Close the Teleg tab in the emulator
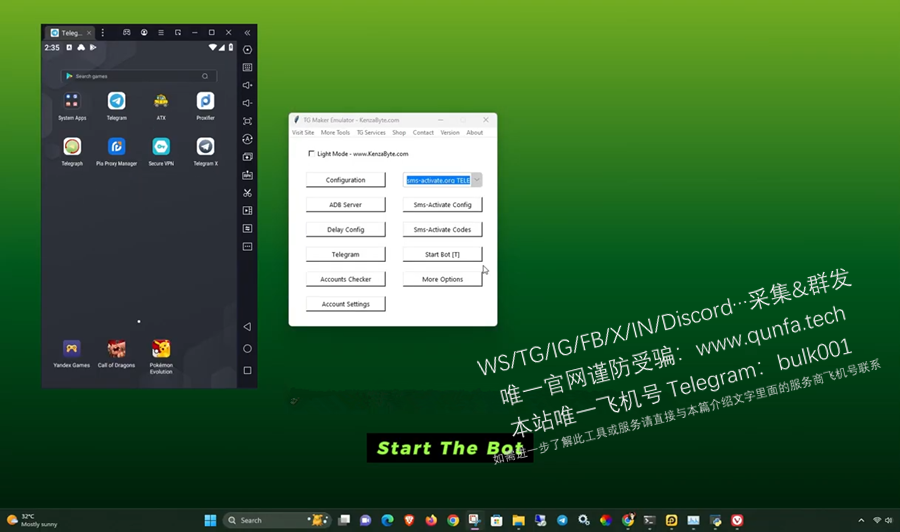Viewport: 900px width, 532px height. point(89,33)
